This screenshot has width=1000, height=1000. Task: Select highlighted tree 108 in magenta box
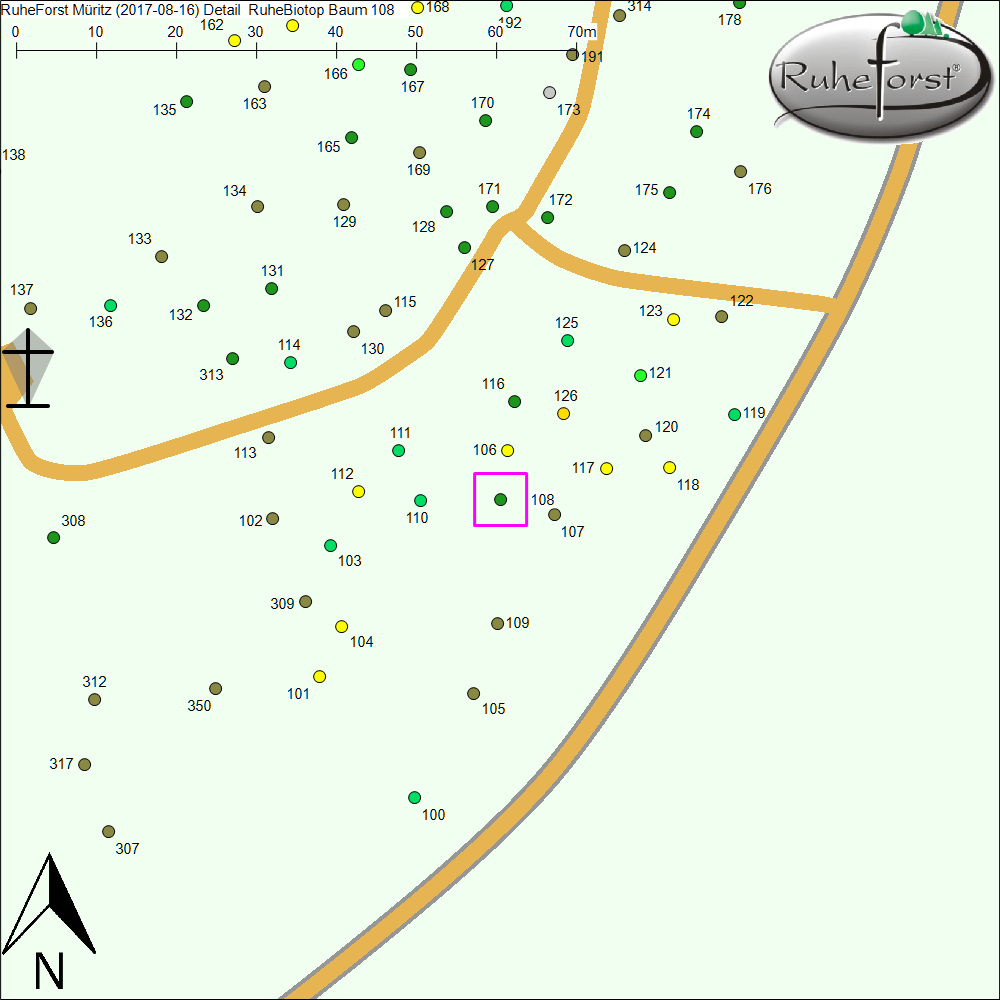501,499
